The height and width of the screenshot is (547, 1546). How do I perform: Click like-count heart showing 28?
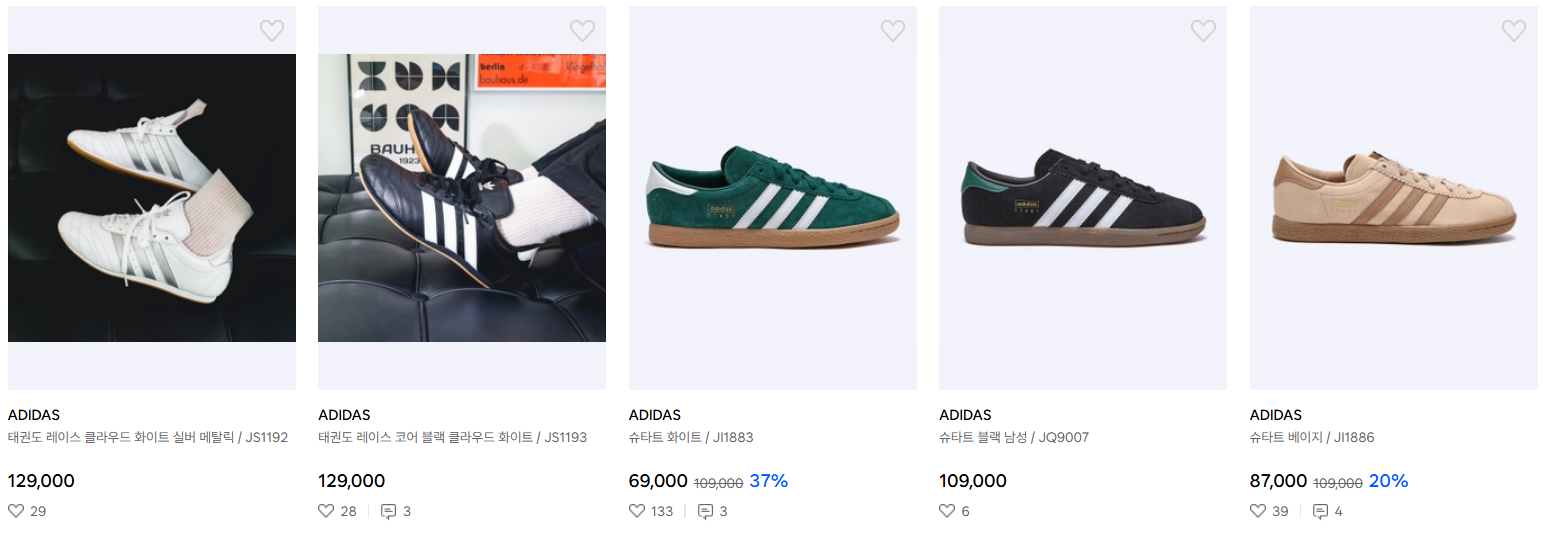[326, 511]
